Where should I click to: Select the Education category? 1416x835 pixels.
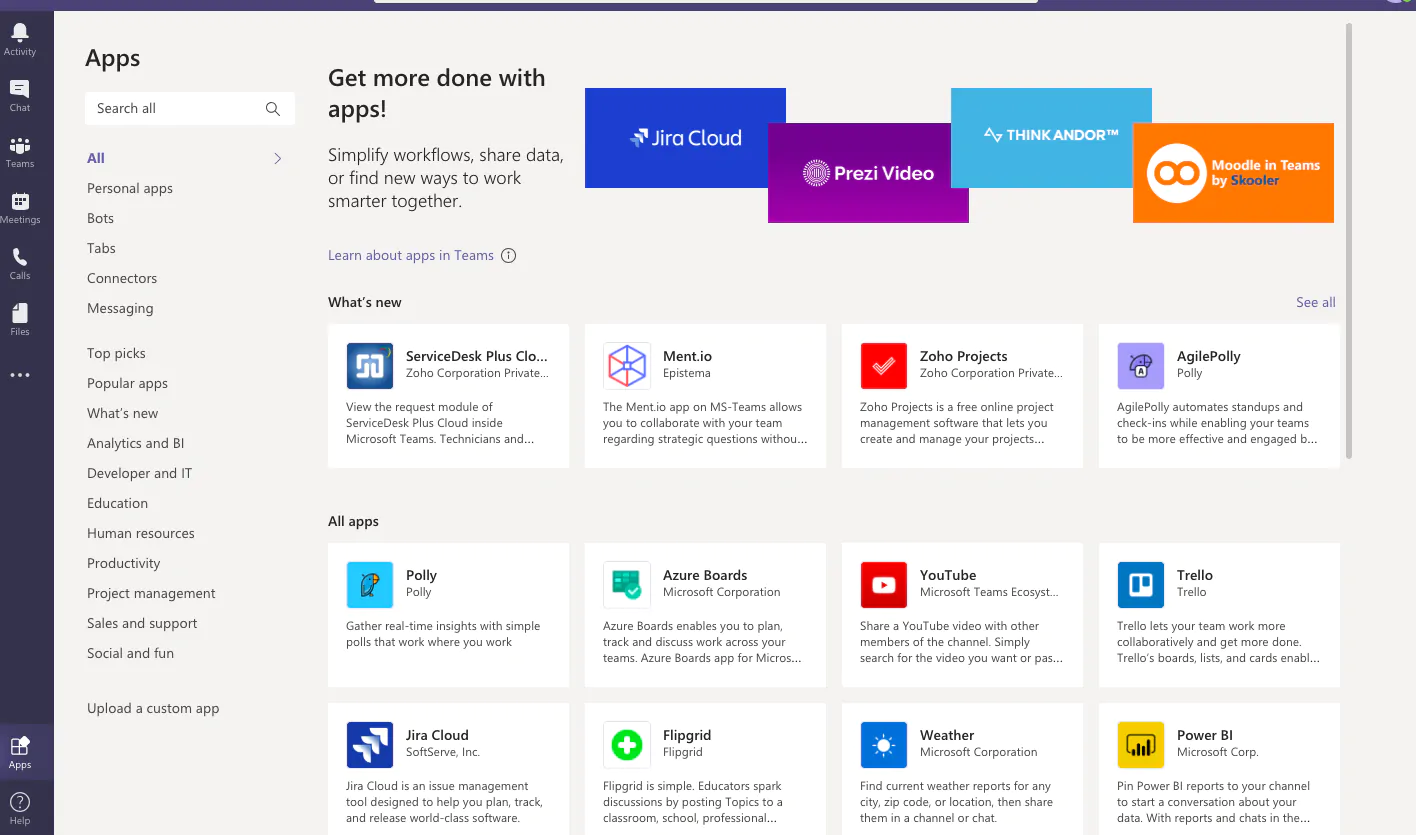coord(117,503)
